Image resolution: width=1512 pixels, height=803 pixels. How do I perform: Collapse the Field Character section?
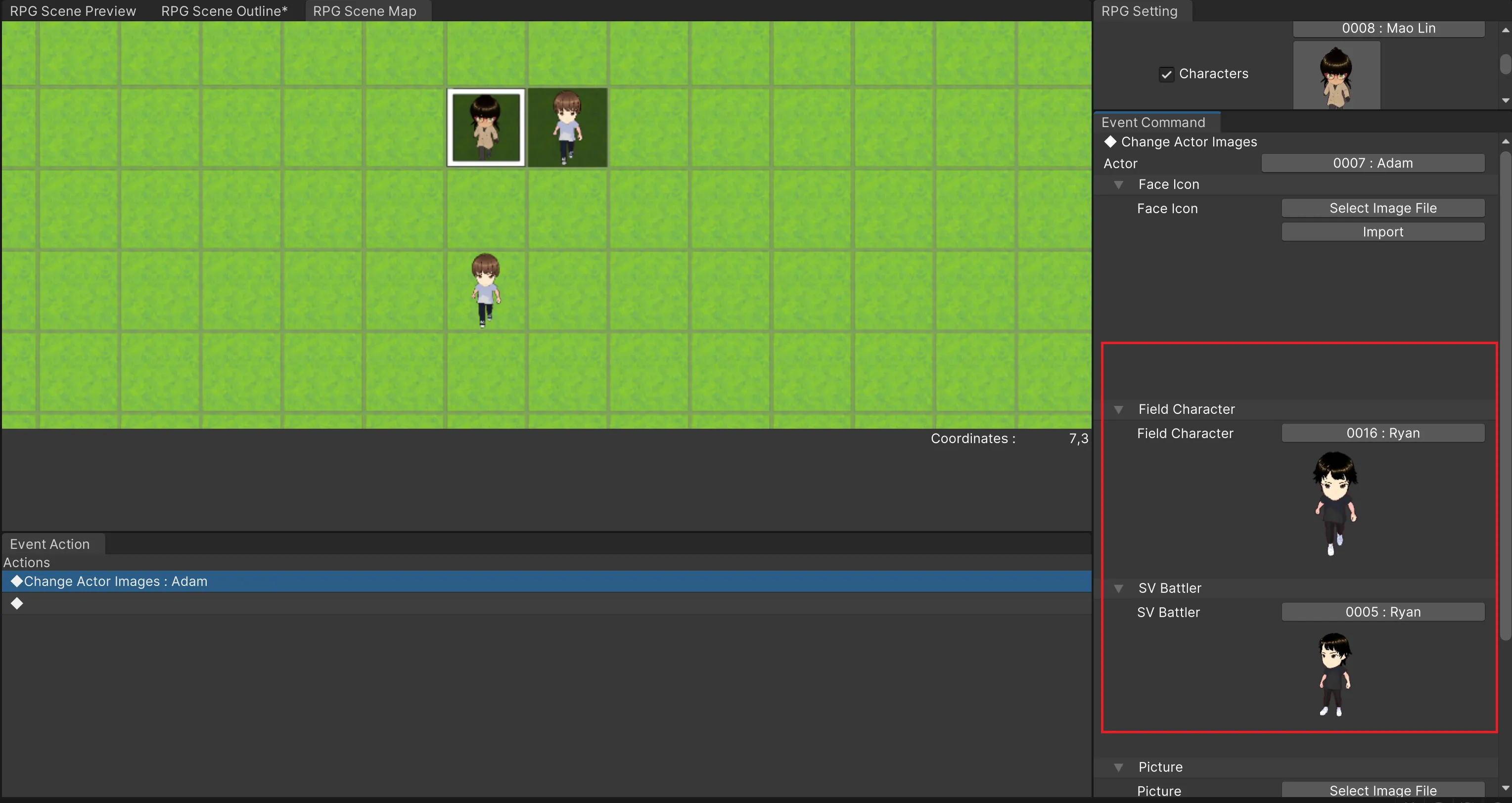pyautogui.click(x=1119, y=410)
